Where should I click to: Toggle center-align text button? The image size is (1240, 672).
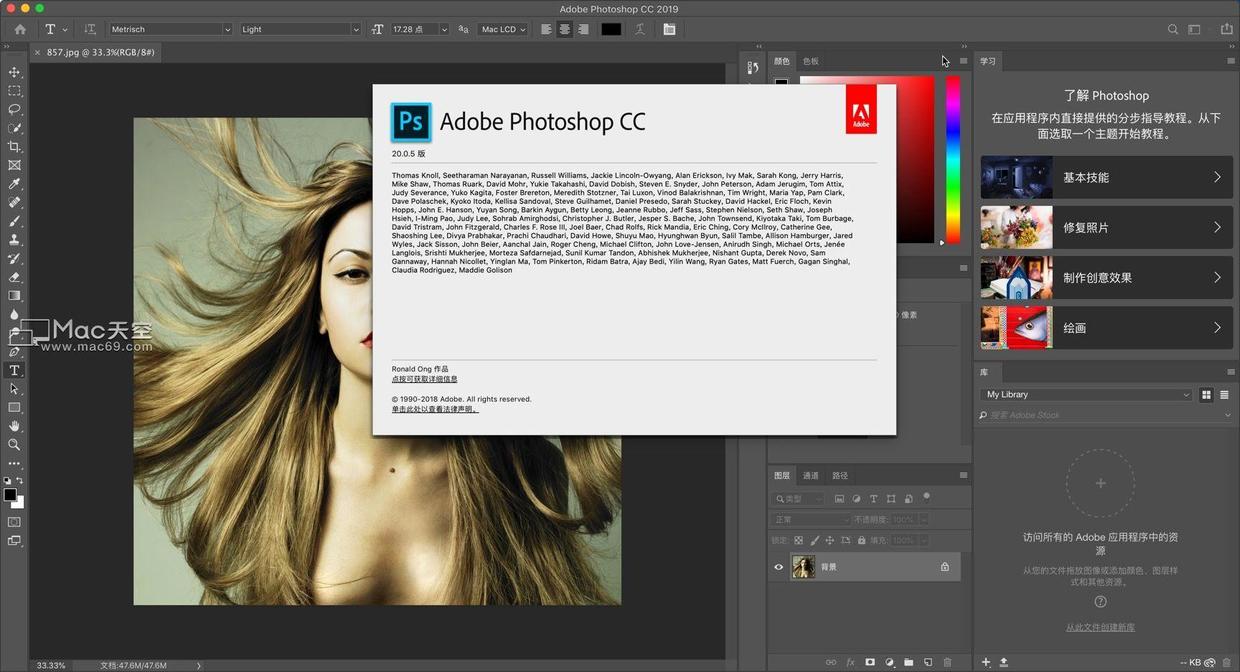(565, 29)
